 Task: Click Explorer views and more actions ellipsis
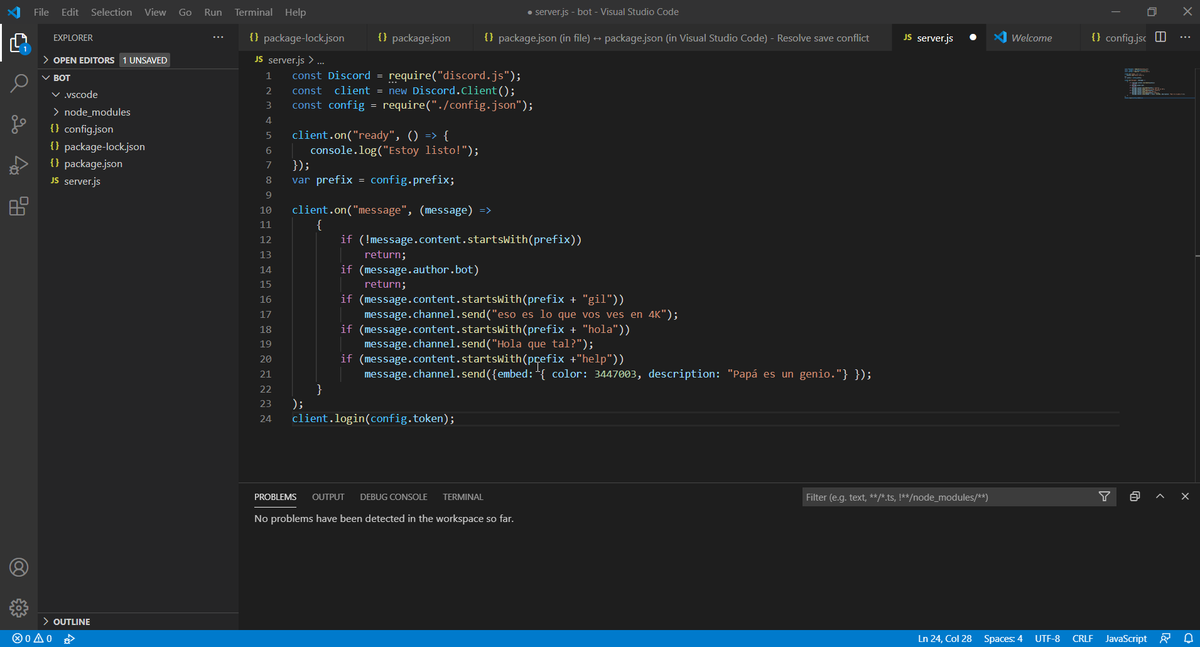(218, 38)
